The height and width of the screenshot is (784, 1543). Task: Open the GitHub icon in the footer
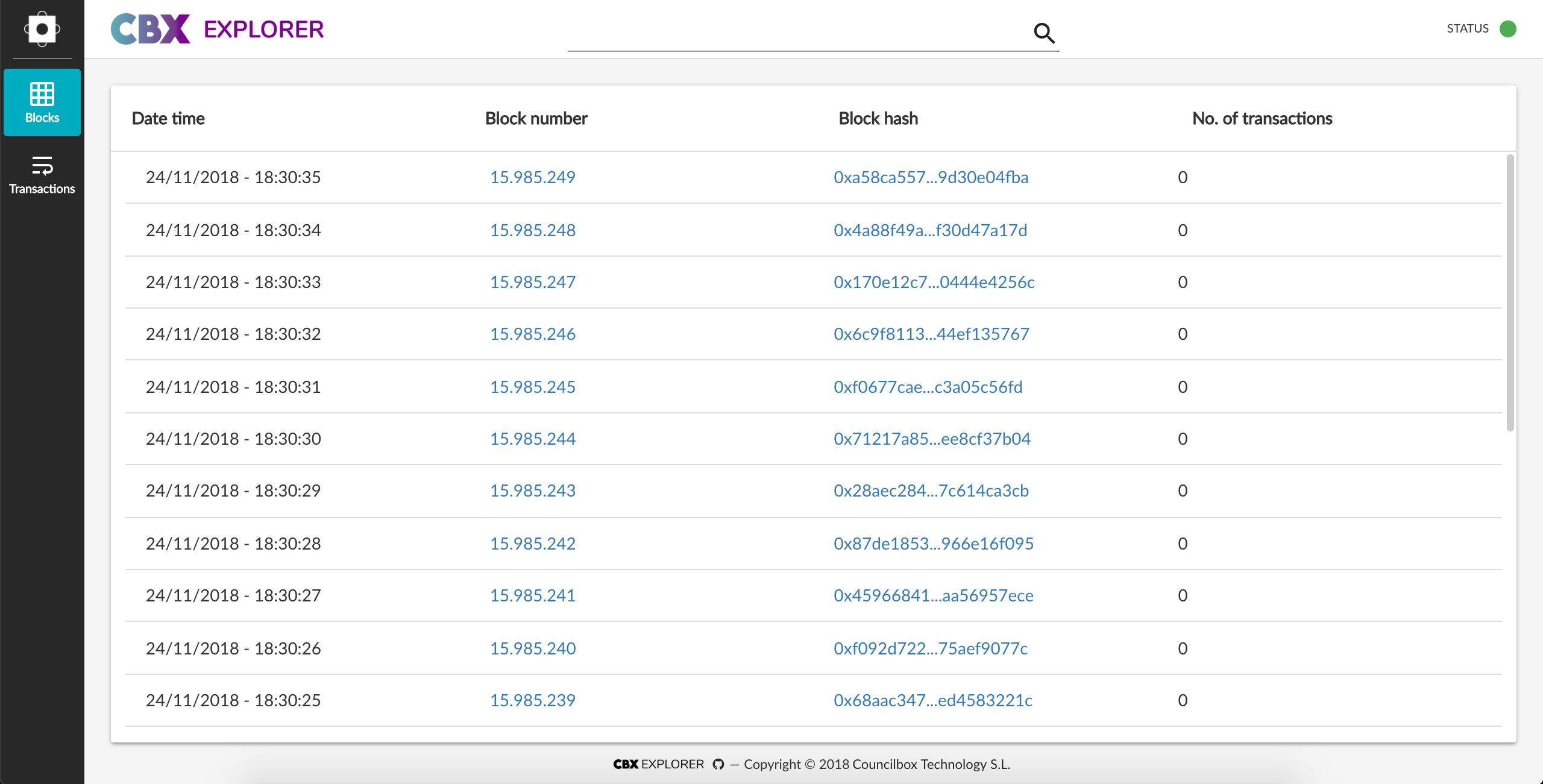click(718, 764)
